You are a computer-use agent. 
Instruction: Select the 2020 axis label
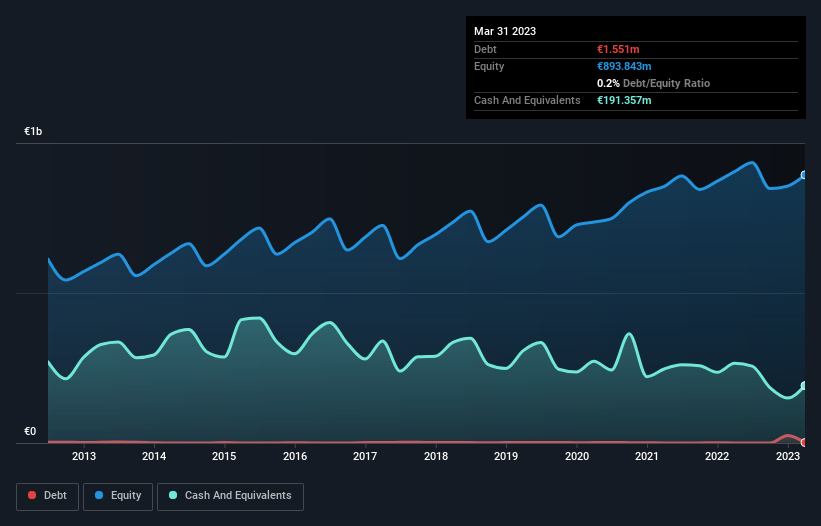[x=576, y=456]
